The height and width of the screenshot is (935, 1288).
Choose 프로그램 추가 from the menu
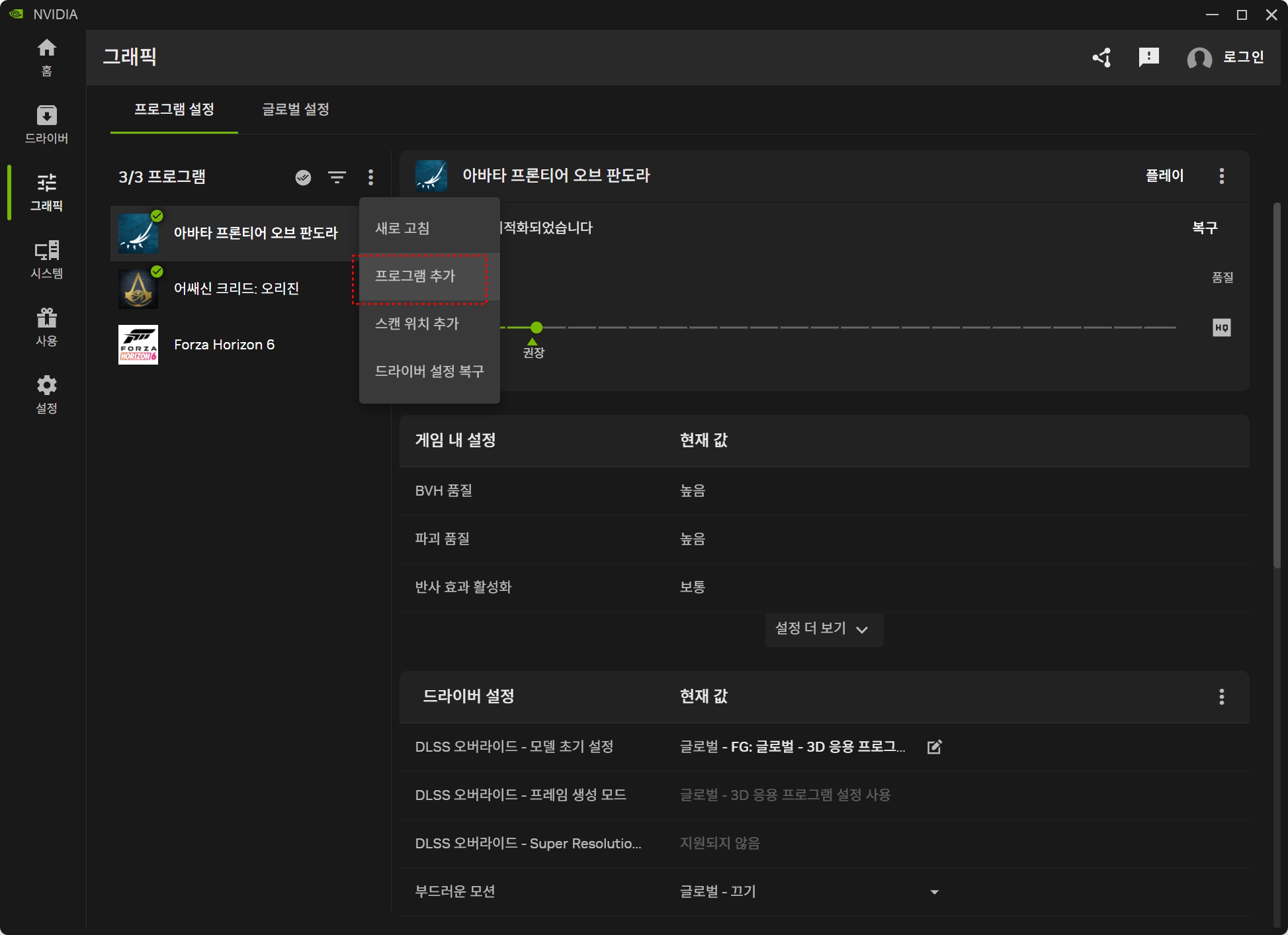[x=429, y=276]
